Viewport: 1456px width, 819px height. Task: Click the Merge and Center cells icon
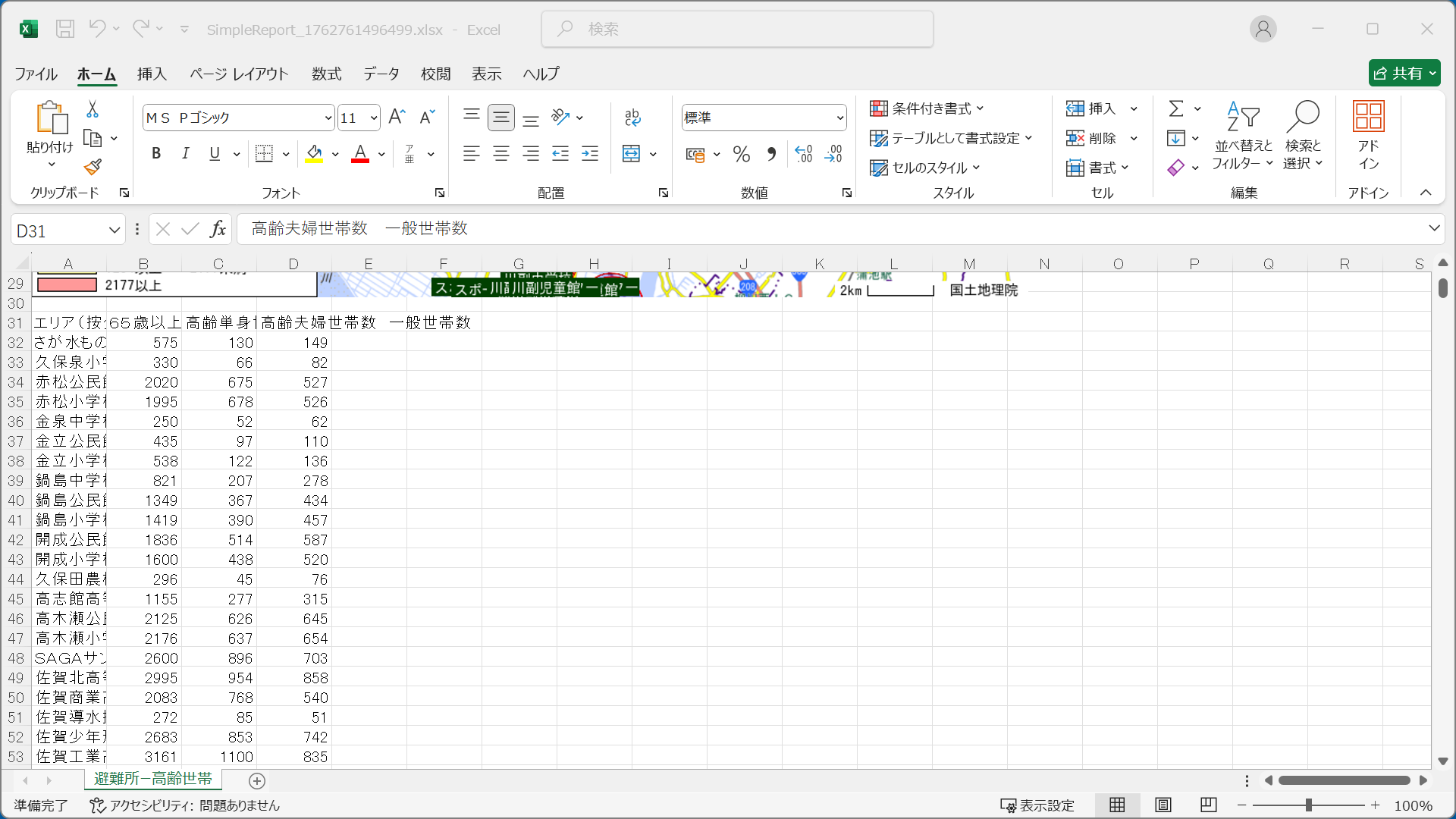[x=631, y=154]
